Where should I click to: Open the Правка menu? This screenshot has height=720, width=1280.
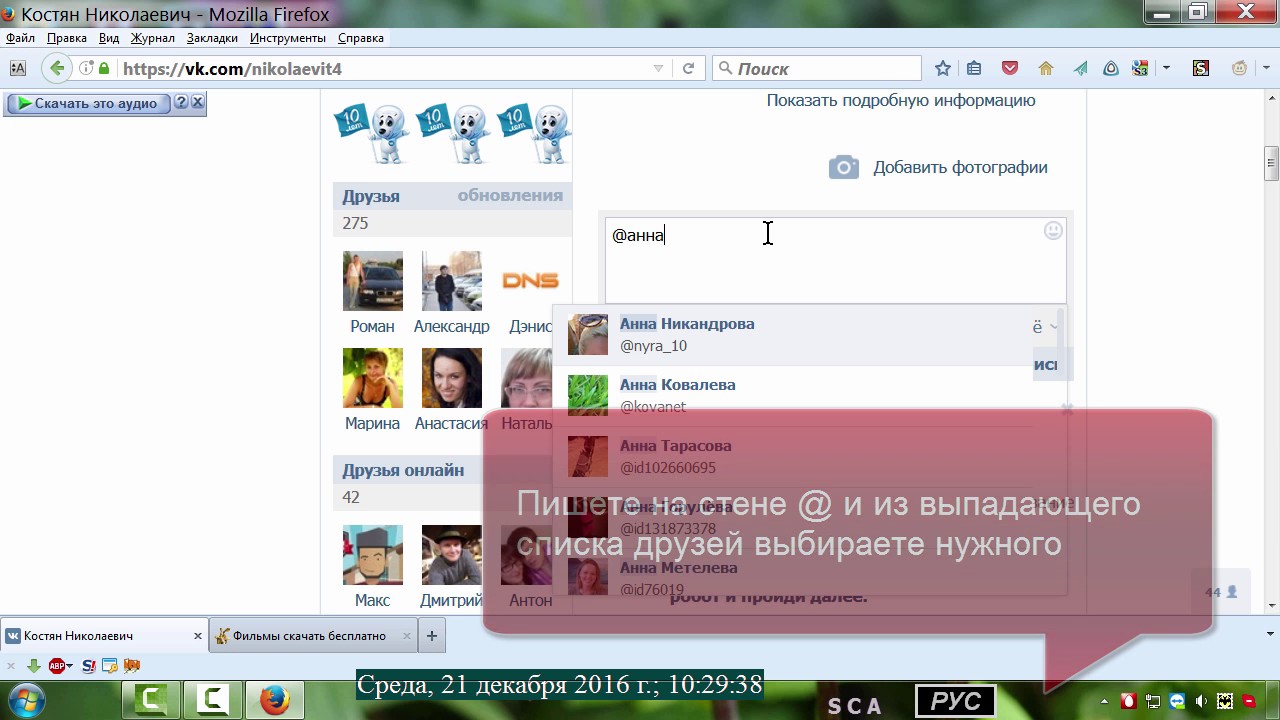[67, 38]
